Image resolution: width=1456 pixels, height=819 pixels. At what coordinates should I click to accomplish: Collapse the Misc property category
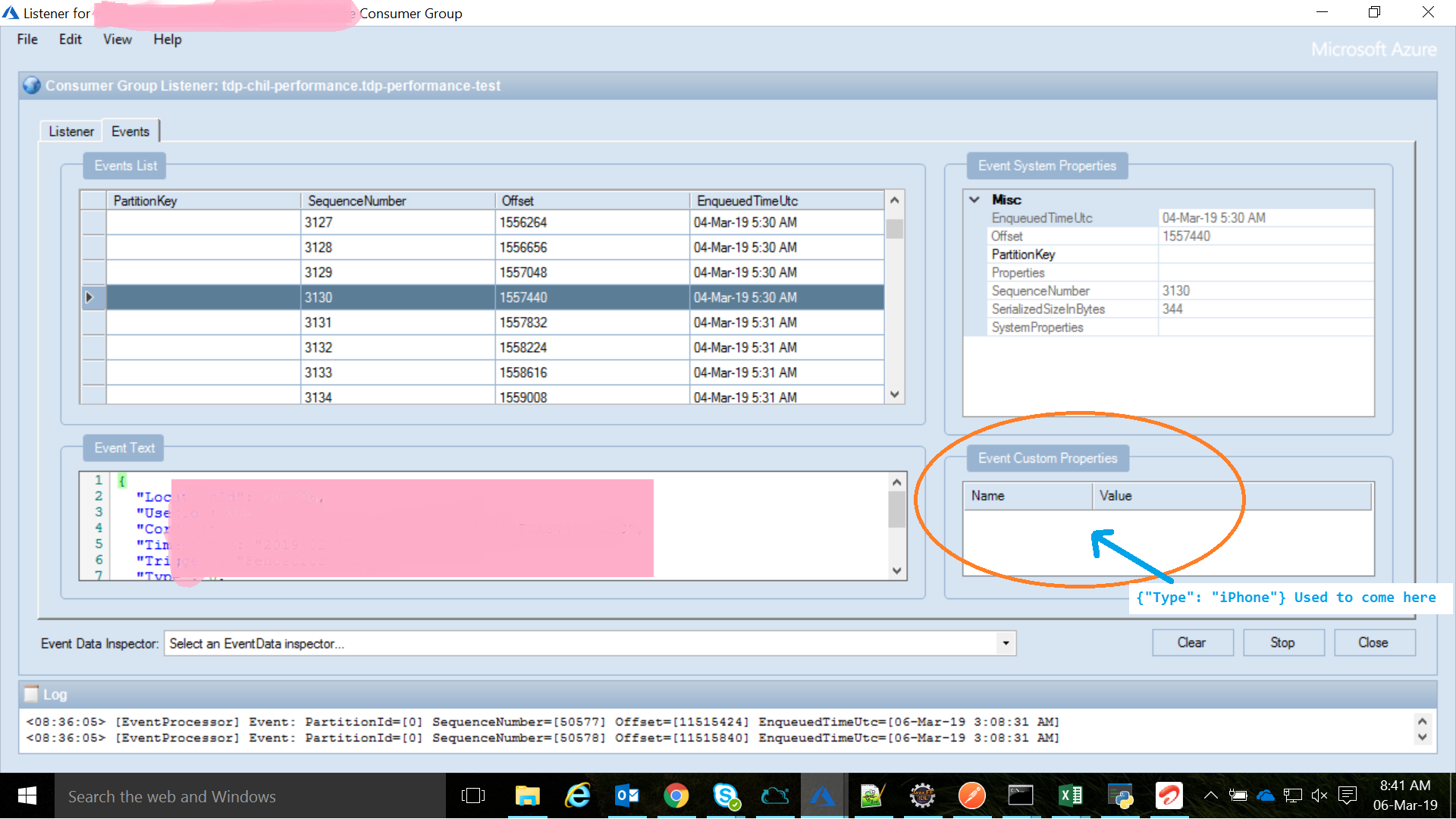(x=974, y=199)
